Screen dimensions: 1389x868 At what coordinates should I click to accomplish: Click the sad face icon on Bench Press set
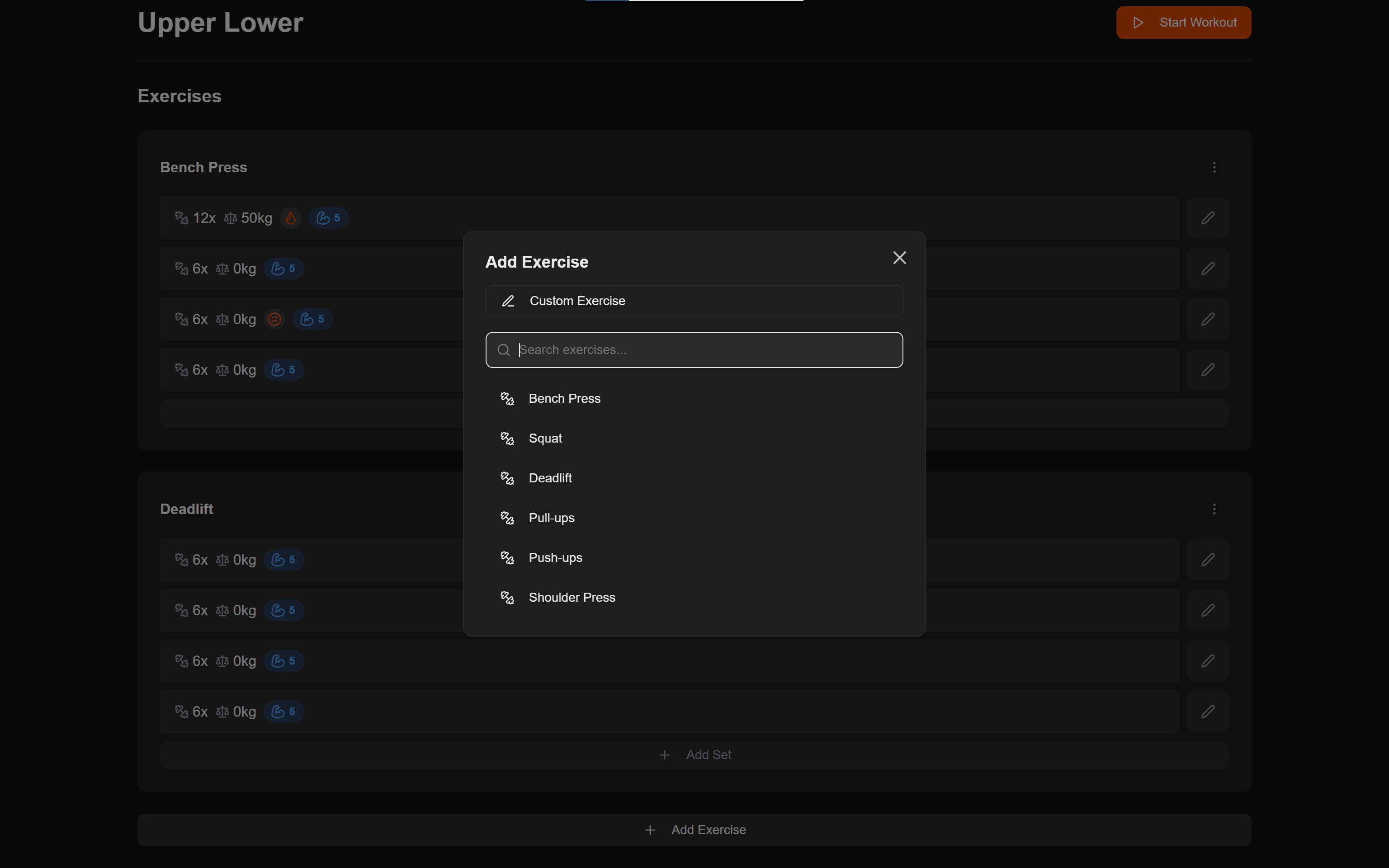coord(274,319)
